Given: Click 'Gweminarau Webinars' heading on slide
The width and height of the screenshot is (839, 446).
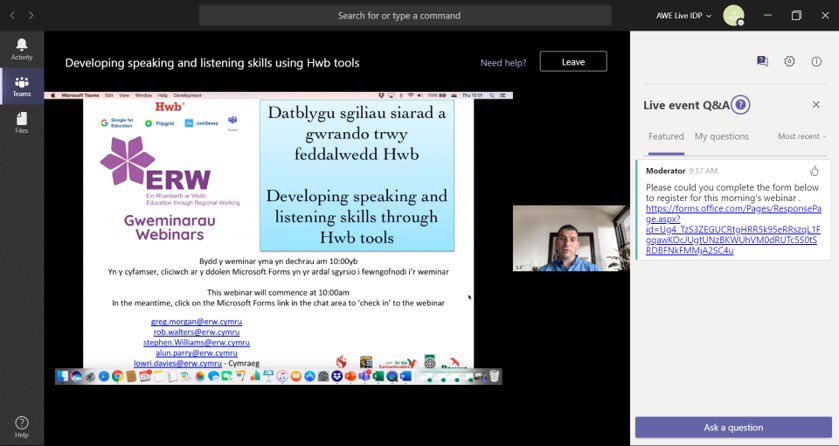Looking at the screenshot, I should tap(170, 227).
